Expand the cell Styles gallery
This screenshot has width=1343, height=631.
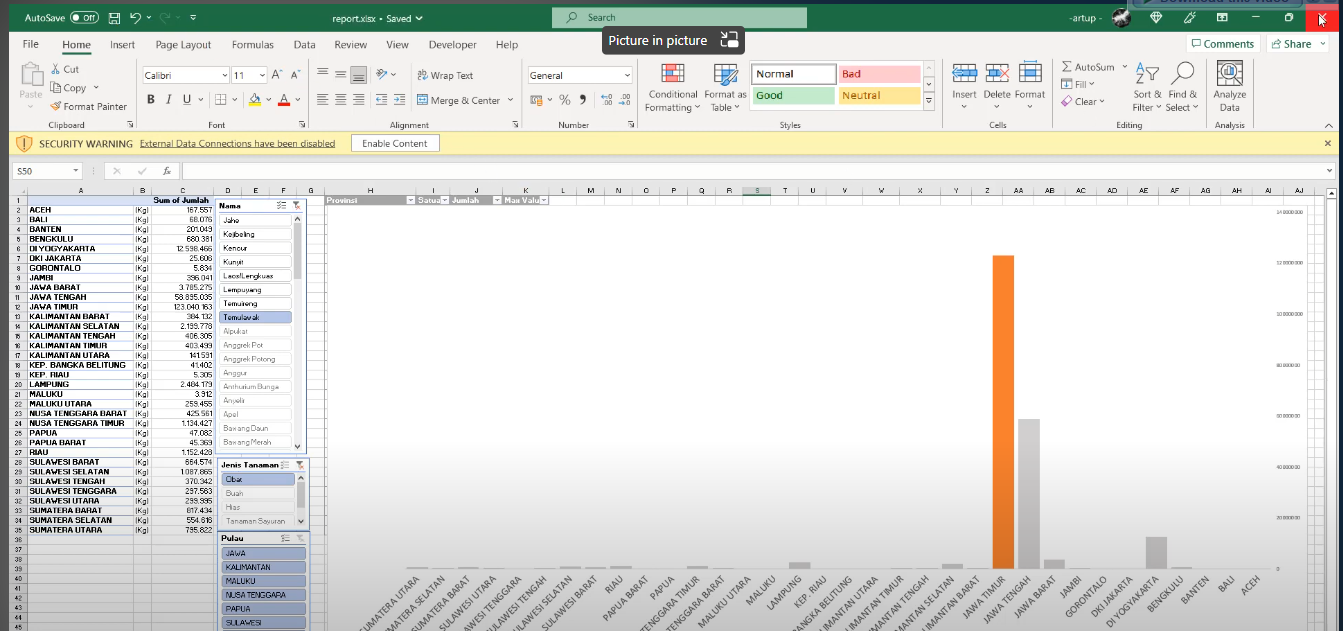[928, 100]
